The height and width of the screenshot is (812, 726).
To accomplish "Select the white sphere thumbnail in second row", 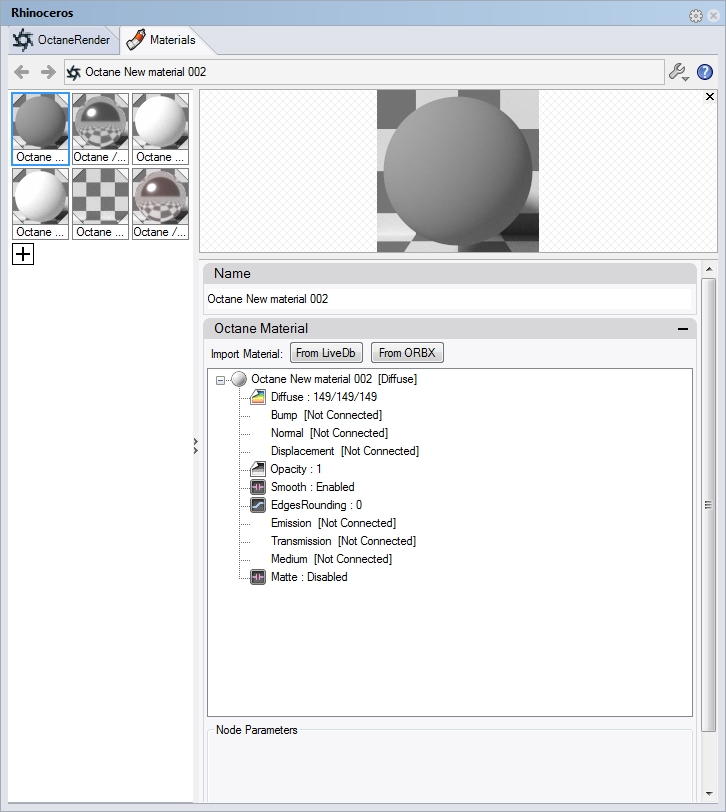I will (x=40, y=204).
